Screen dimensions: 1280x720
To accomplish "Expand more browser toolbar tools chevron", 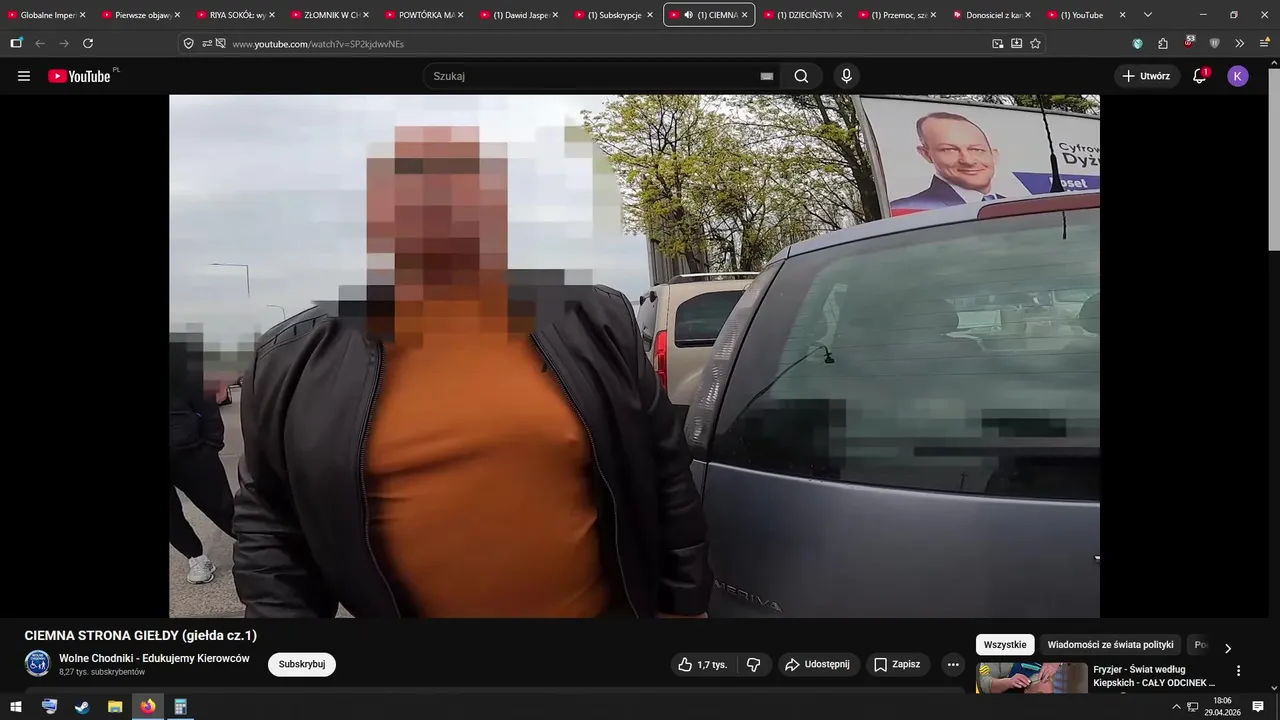I will [x=1240, y=43].
